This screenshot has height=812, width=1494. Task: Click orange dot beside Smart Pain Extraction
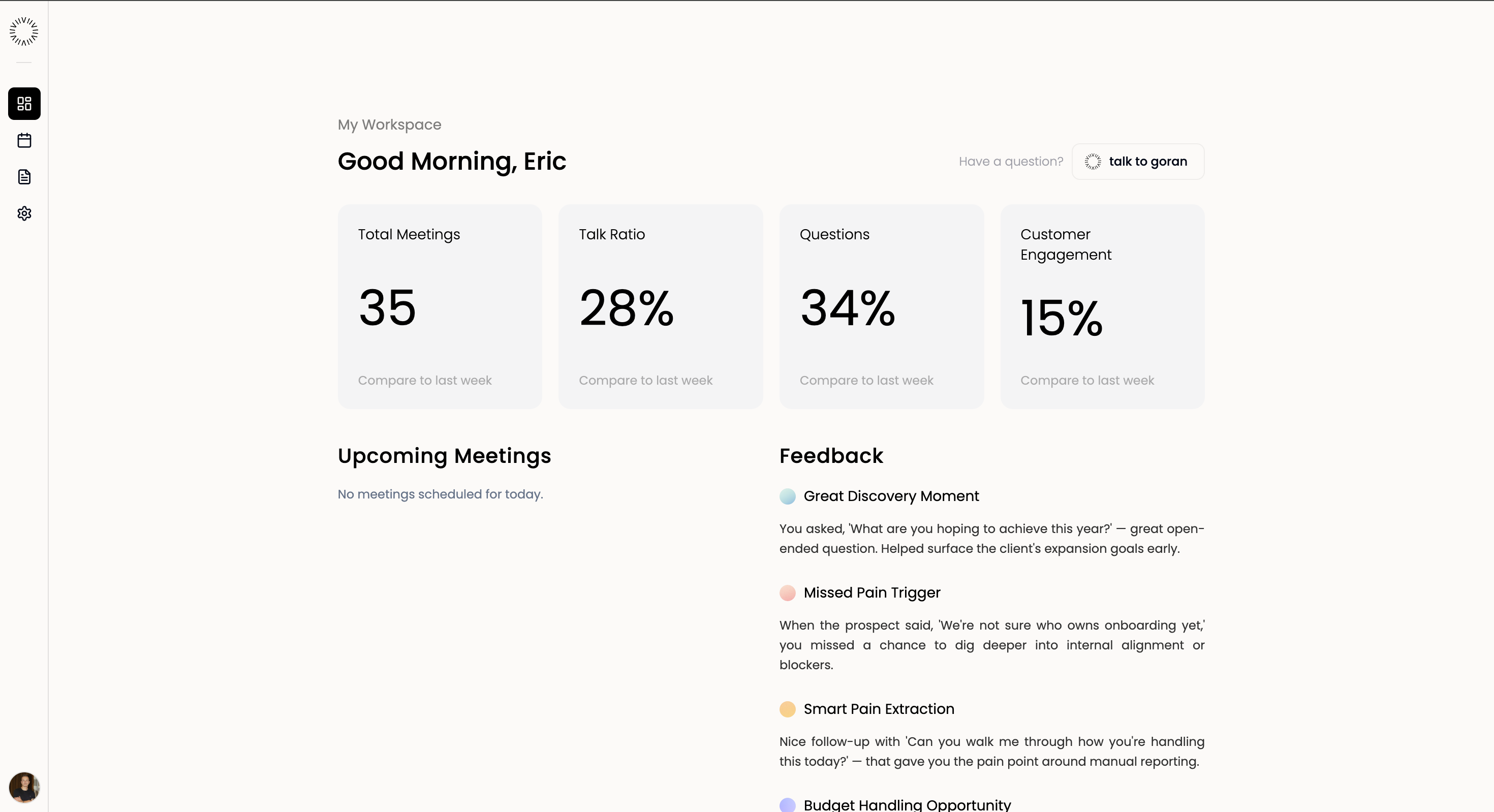pyautogui.click(x=787, y=709)
